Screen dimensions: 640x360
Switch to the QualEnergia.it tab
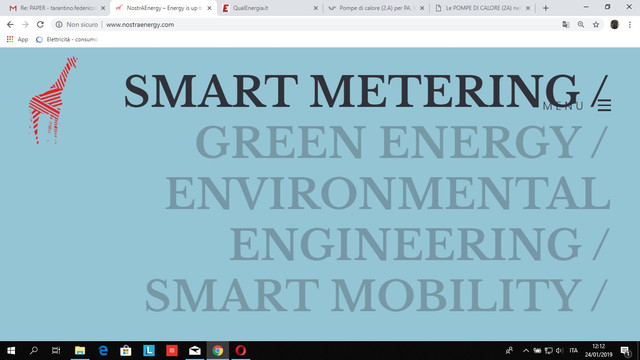(269, 8)
